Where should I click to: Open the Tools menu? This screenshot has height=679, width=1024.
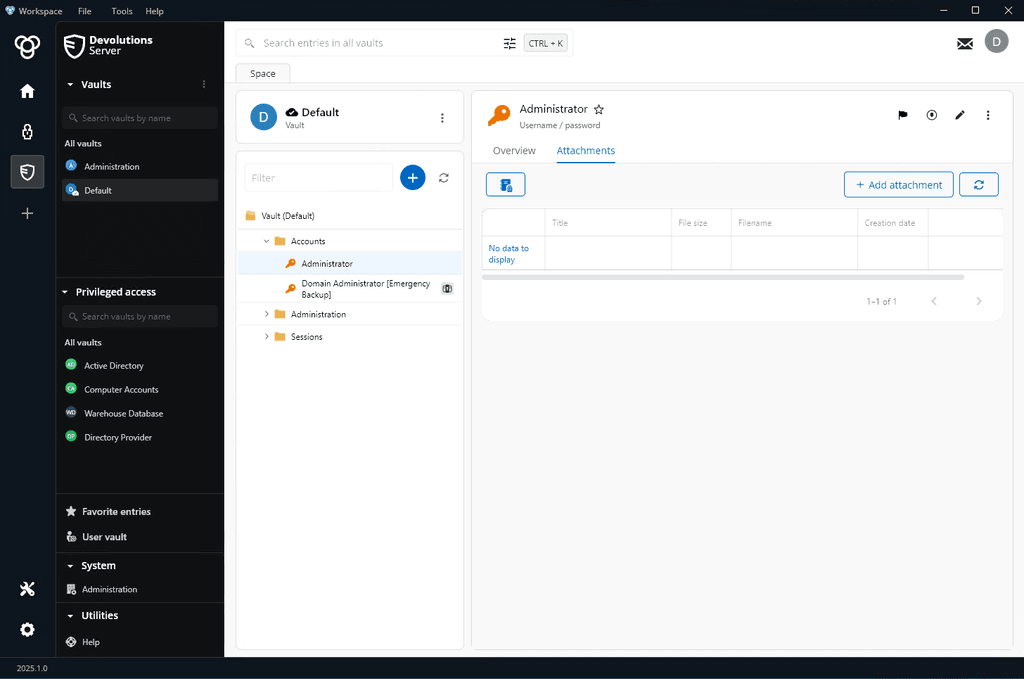pyautogui.click(x=122, y=11)
